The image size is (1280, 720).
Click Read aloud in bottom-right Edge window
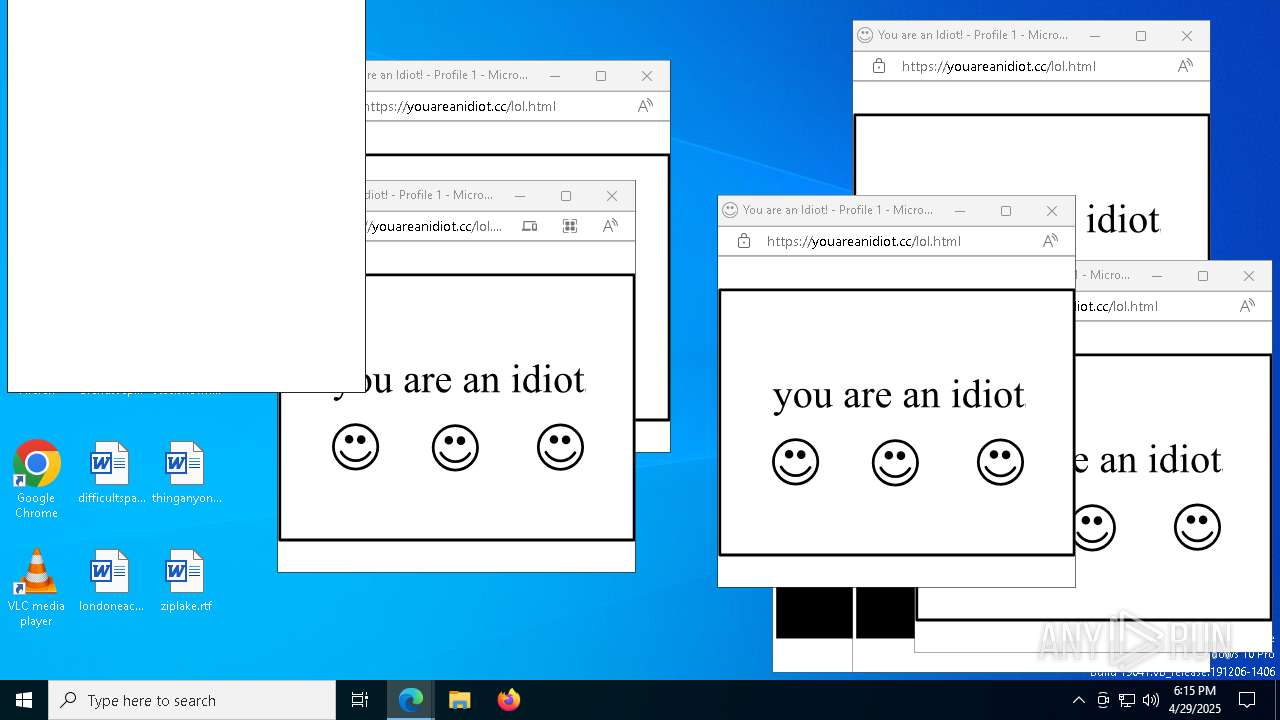tap(1247, 306)
